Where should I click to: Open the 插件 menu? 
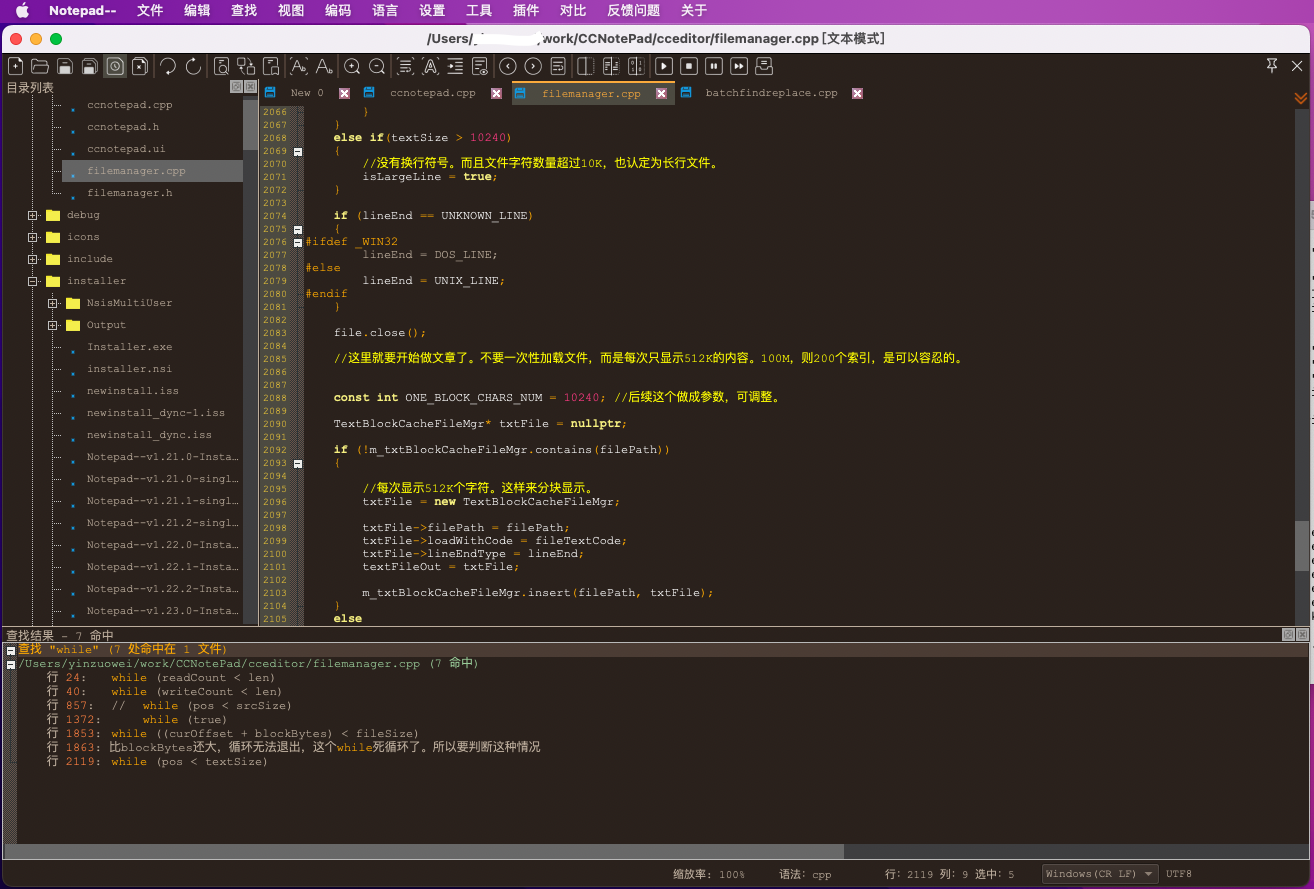click(525, 11)
